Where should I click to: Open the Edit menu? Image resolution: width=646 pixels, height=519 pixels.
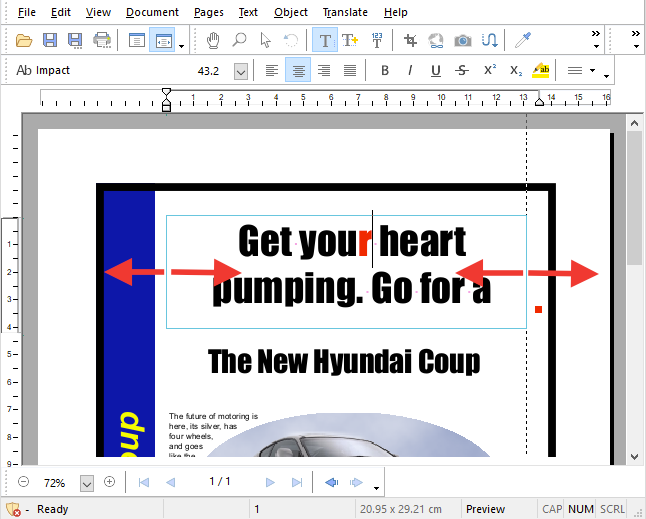click(x=61, y=12)
